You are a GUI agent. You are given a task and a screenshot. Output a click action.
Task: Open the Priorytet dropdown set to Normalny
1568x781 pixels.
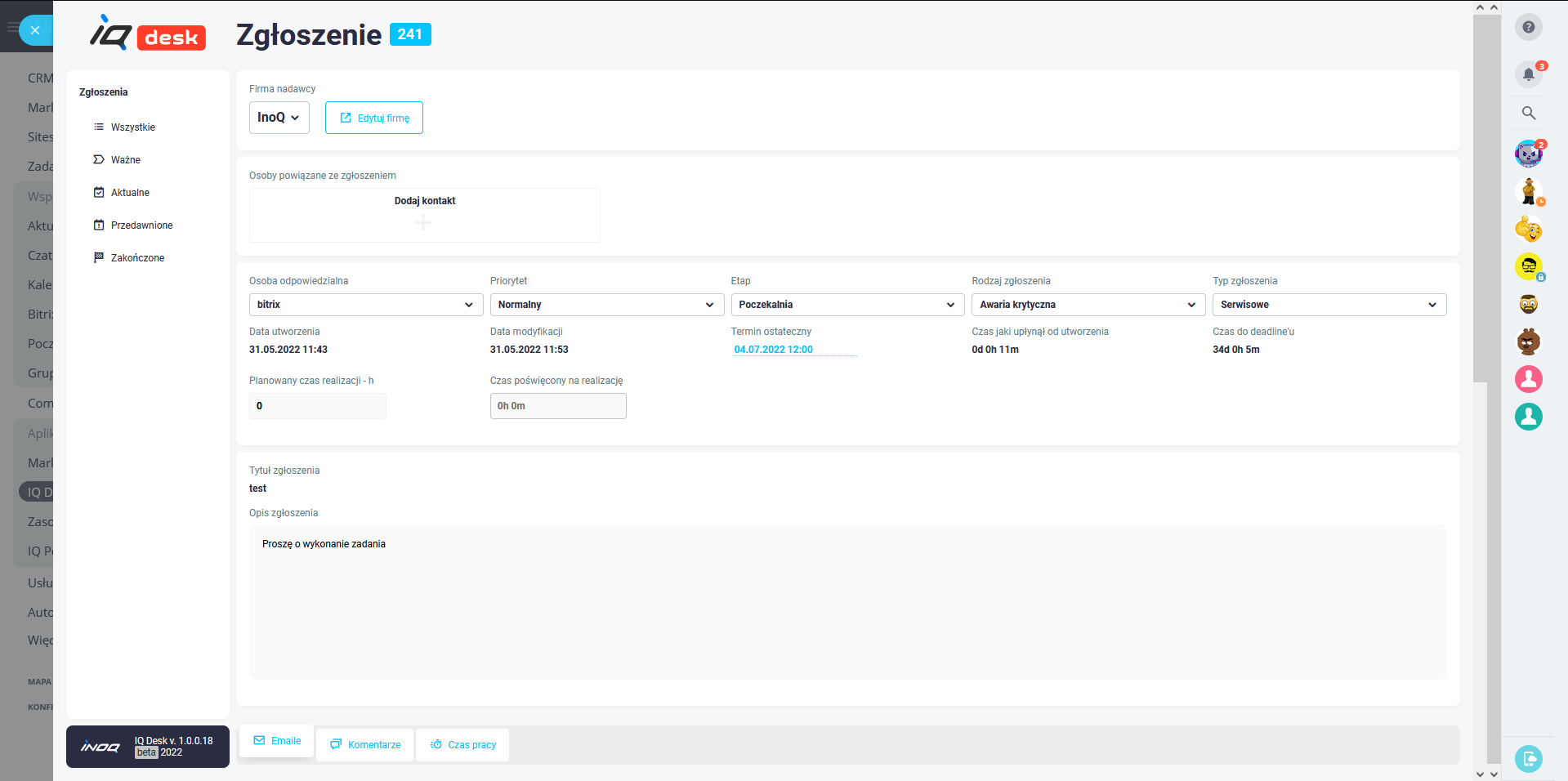pos(606,305)
